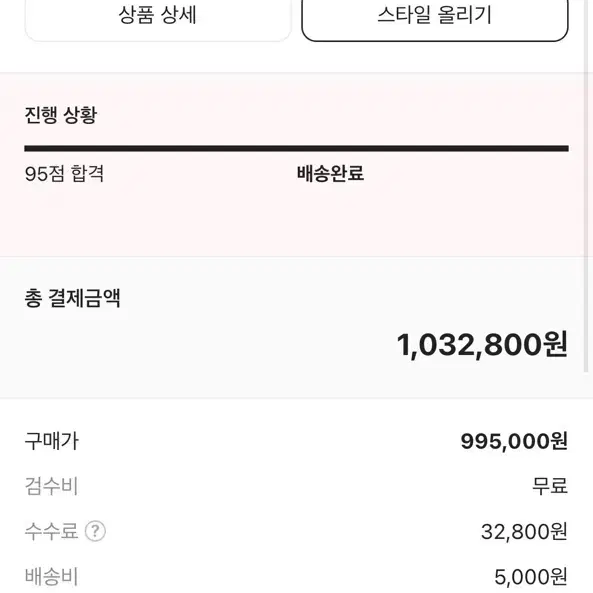Select the 수수료 label text
The image size is (593, 593).
pos(51,531)
